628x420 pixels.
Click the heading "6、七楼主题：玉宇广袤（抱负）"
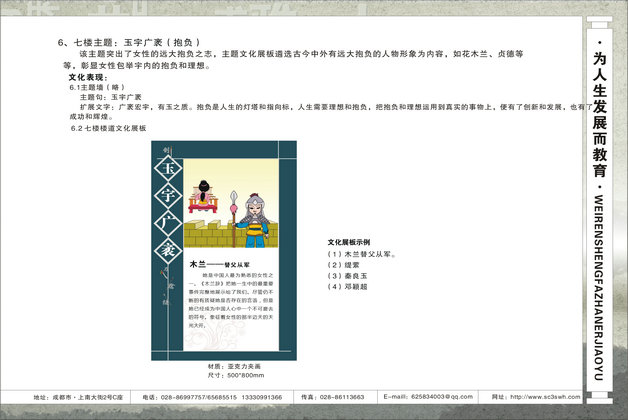point(129,42)
